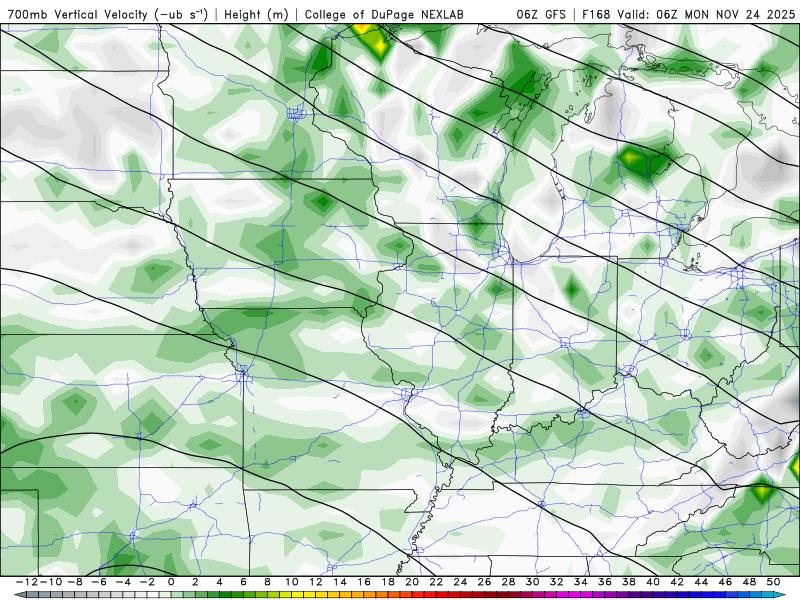800x600 pixels.
Task: Click the "College of DuPage NEXLAB" header text
Action: (384, 14)
